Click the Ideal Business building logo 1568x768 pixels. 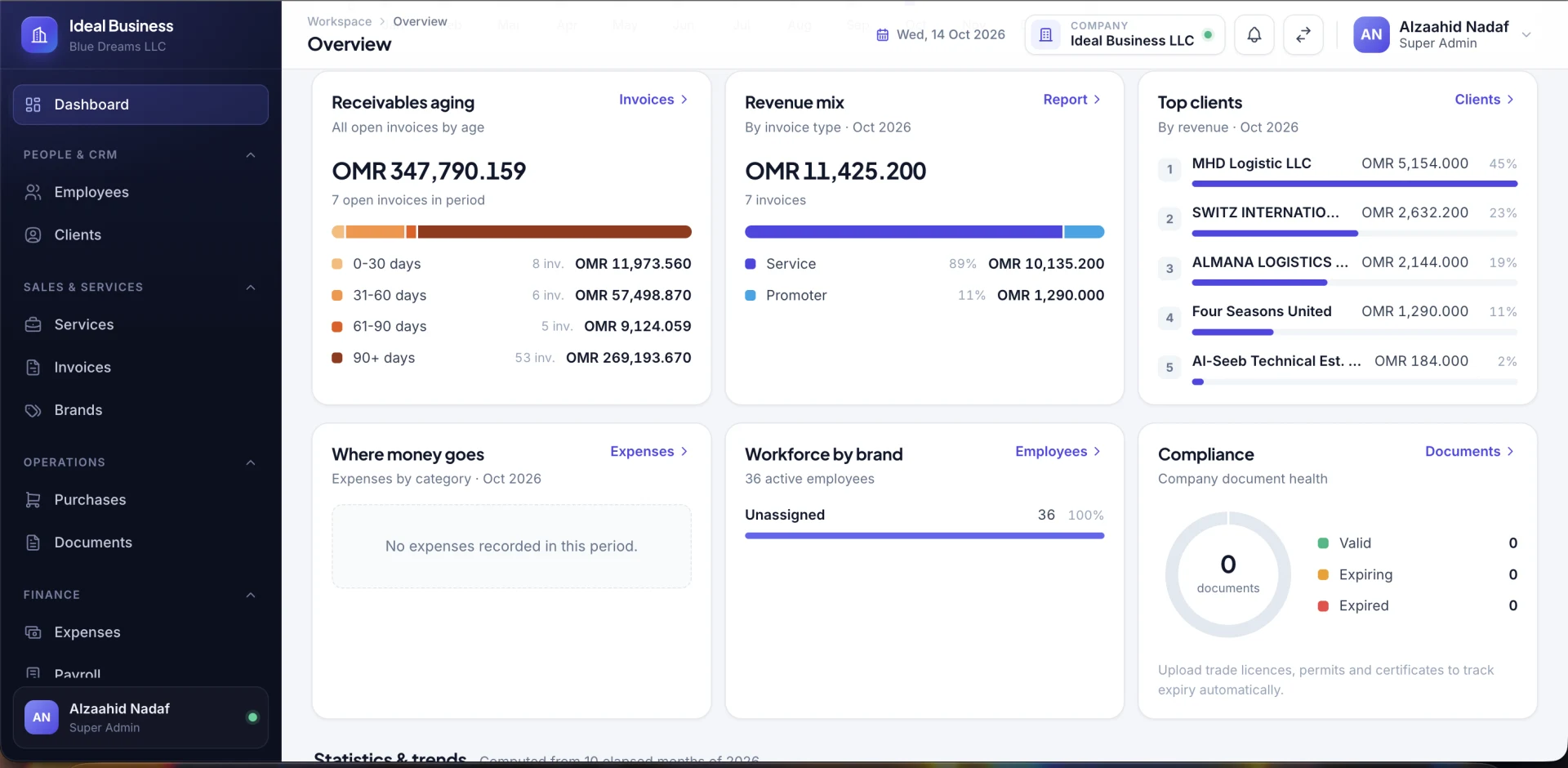[x=39, y=35]
